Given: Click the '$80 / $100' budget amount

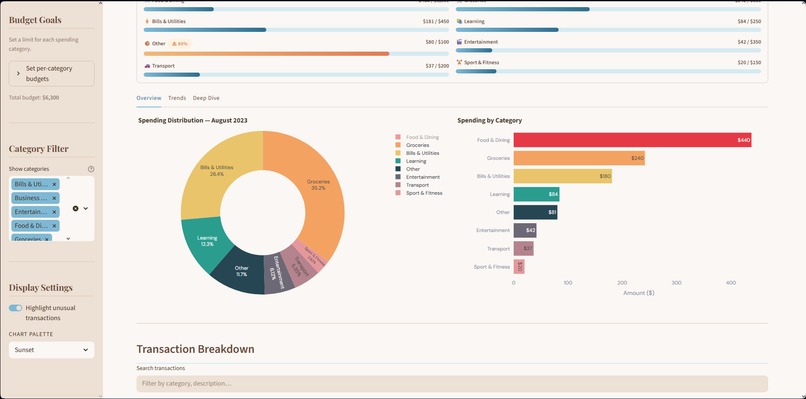Looking at the screenshot, I should [436, 42].
